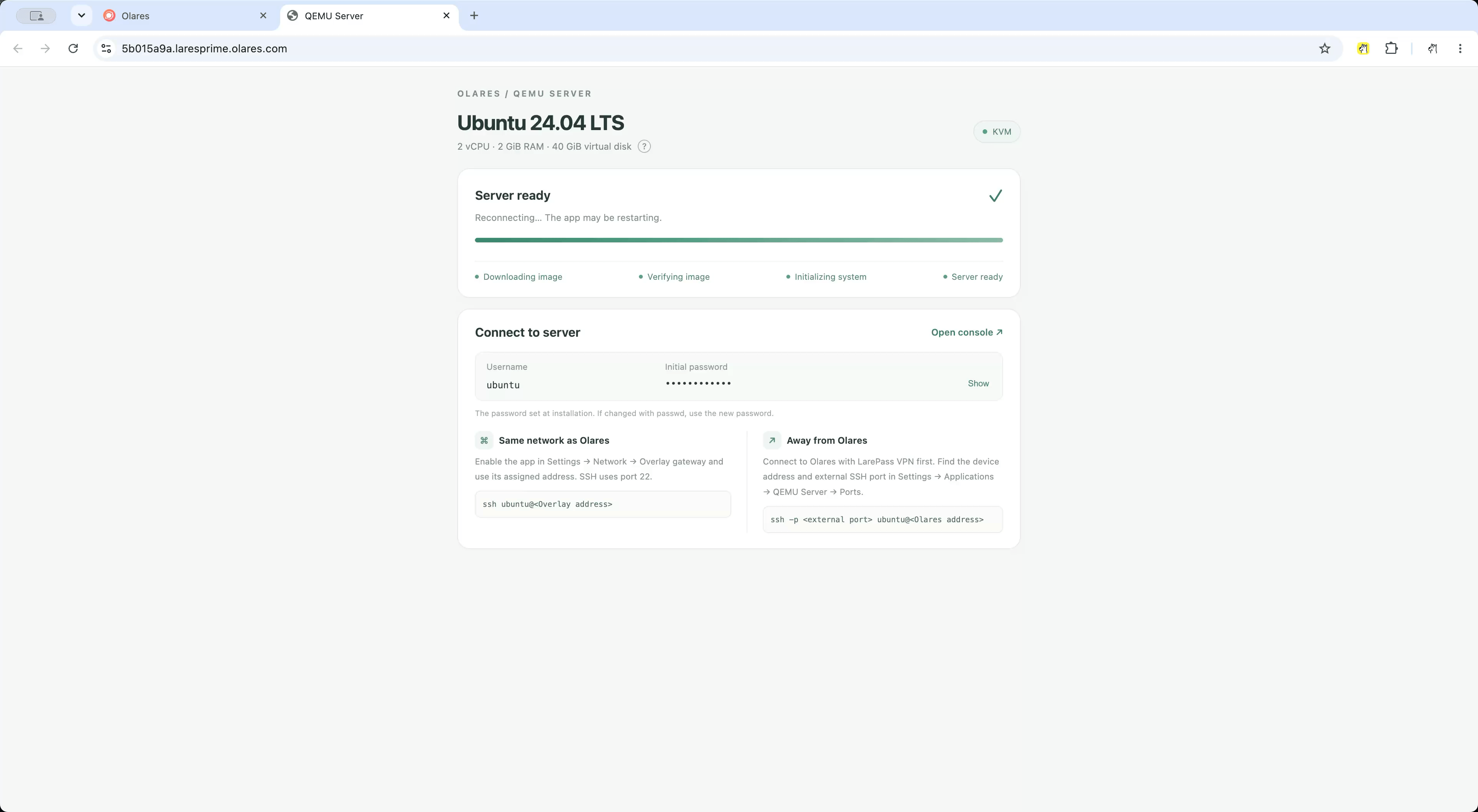The height and width of the screenshot is (812, 1478).
Task: Close the QEMU Server tab
Action: pyautogui.click(x=446, y=15)
